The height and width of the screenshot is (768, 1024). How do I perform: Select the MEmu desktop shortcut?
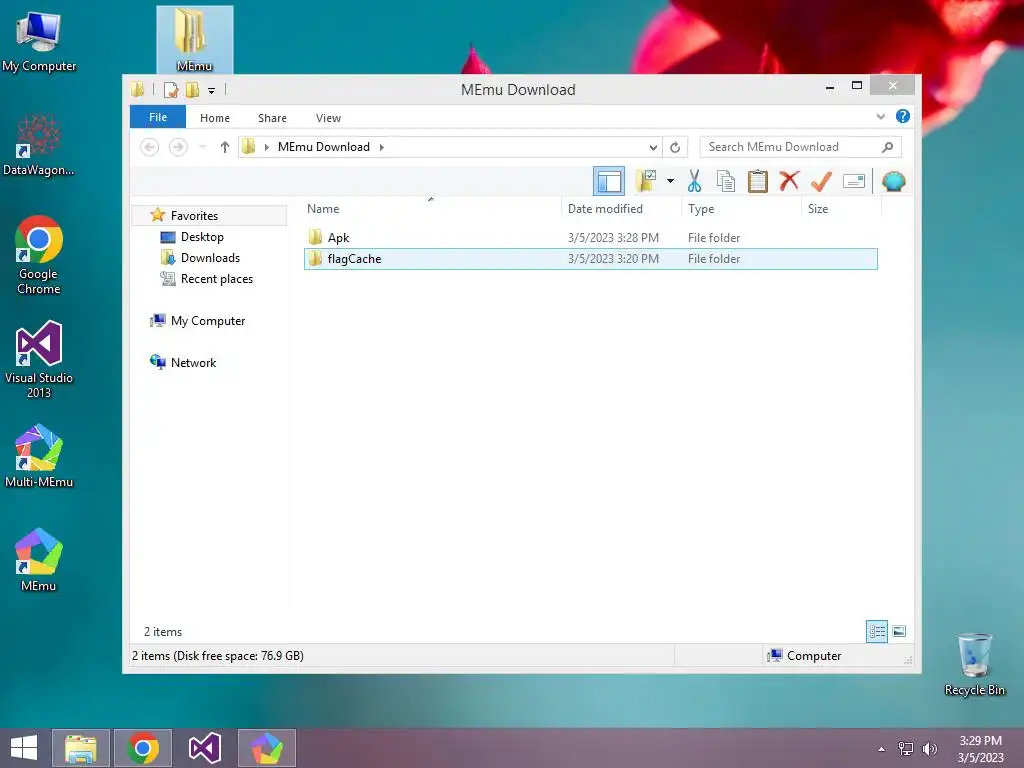coord(39,560)
